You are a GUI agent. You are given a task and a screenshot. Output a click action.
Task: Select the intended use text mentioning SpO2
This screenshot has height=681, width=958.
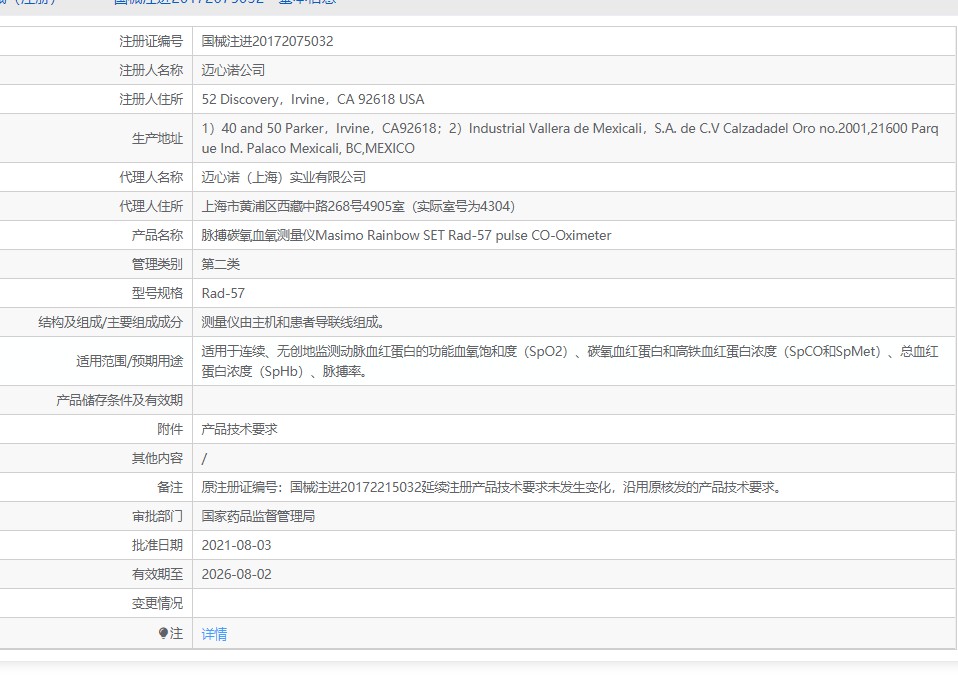[570, 361]
